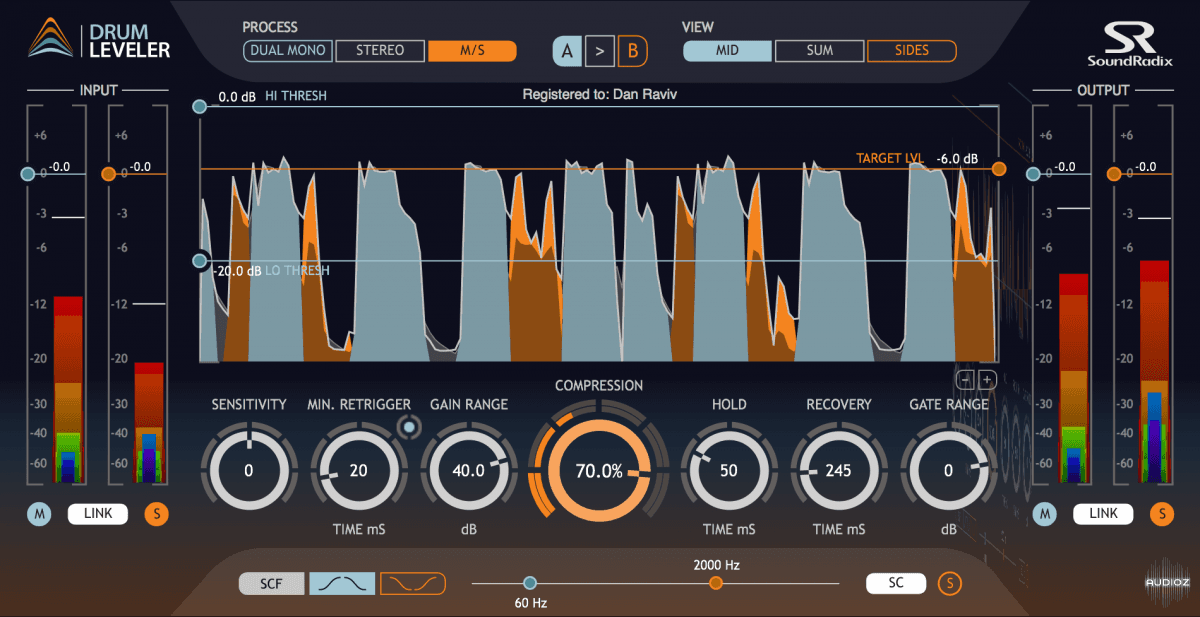Select M/S process mode

(x=472, y=51)
